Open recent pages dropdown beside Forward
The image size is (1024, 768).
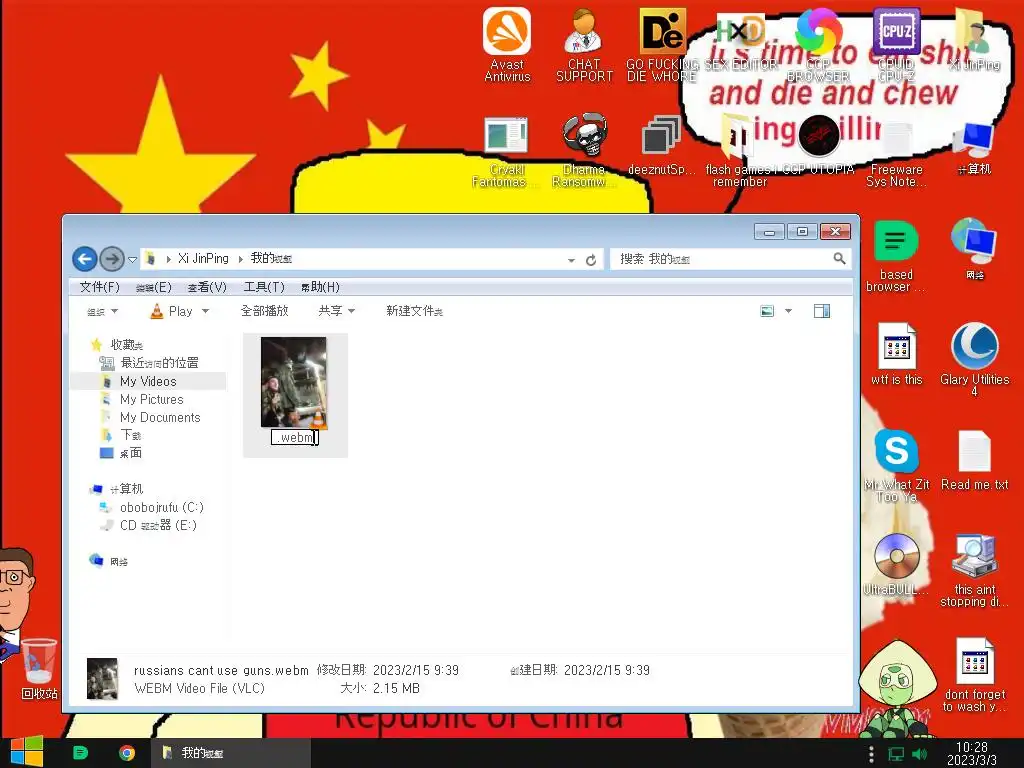[133, 259]
